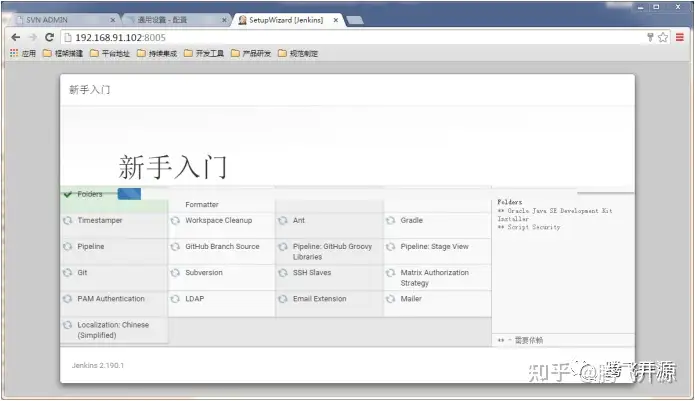The width and height of the screenshot is (695, 401).
Task: Open the apps grid shortcut in bookmarks bar
Action: [x=14, y=53]
